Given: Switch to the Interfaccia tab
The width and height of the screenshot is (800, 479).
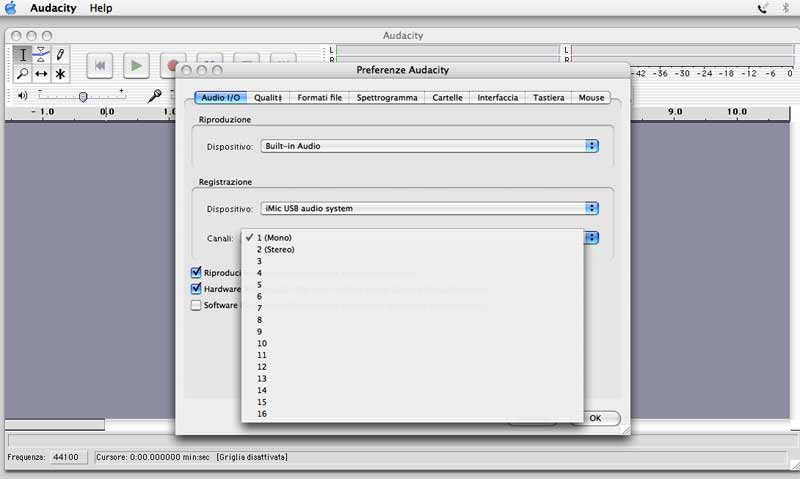Looking at the screenshot, I should [x=497, y=97].
